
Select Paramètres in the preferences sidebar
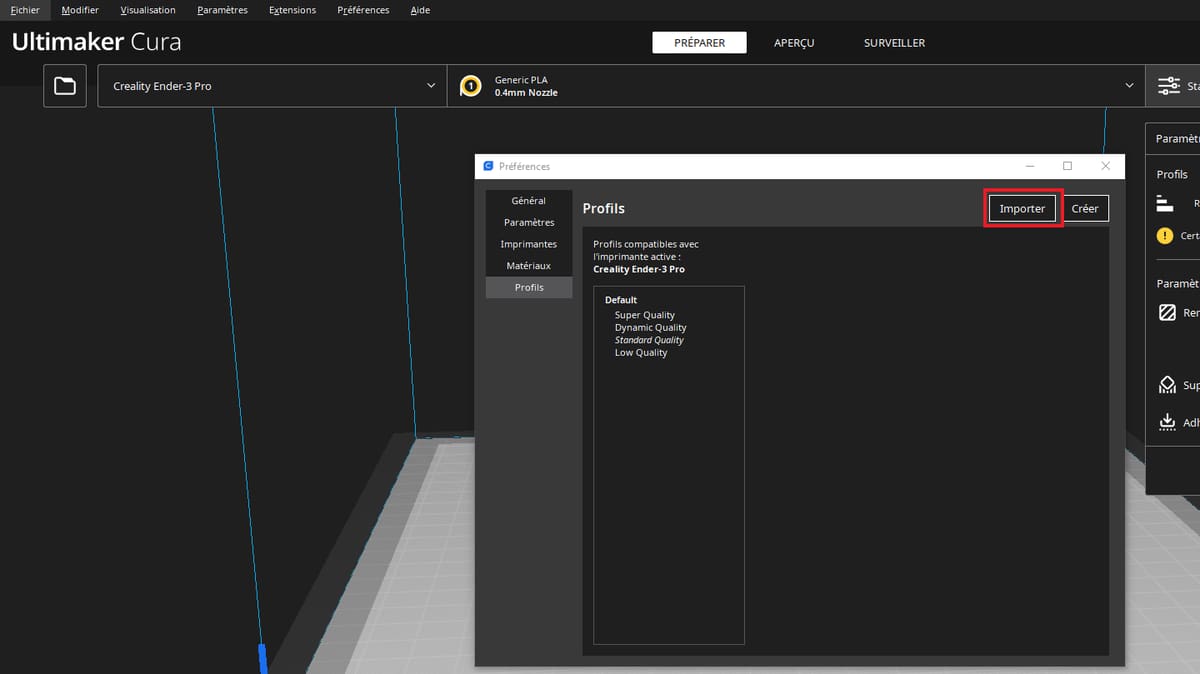tap(529, 223)
